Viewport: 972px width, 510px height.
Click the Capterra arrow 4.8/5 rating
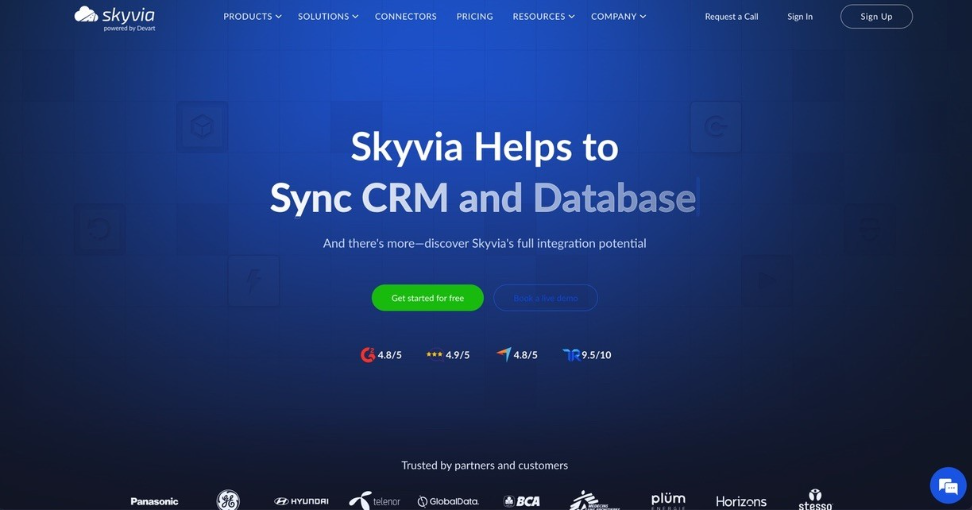[x=517, y=355]
